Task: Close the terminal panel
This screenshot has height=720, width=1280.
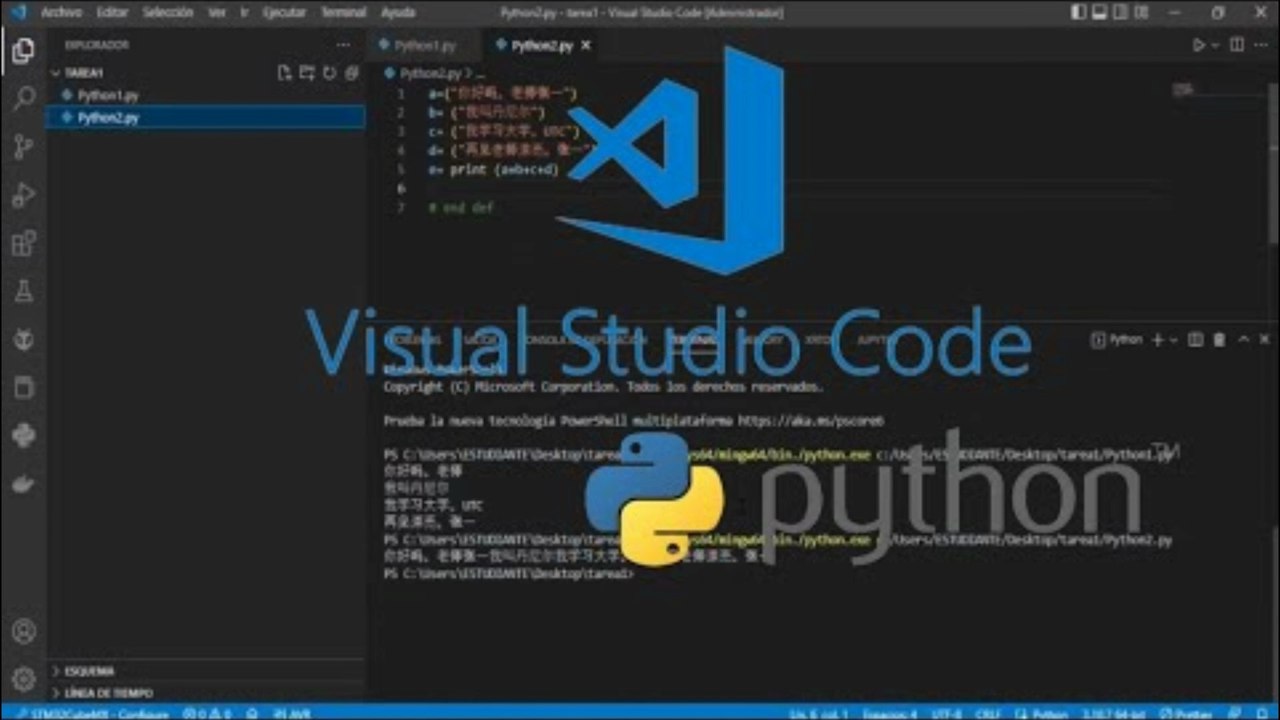Action: (x=1265, y=340)
